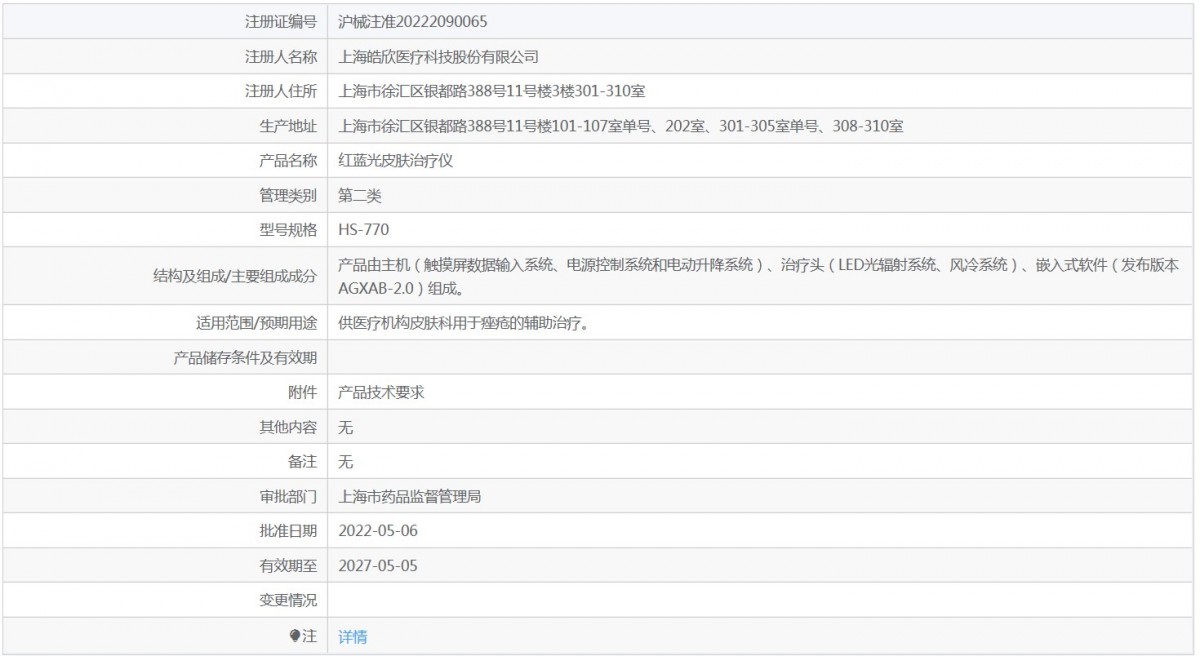The height and width of the screenshot is (656, 1200).
Task: Click the 附件 label
Action: (302, 392)
